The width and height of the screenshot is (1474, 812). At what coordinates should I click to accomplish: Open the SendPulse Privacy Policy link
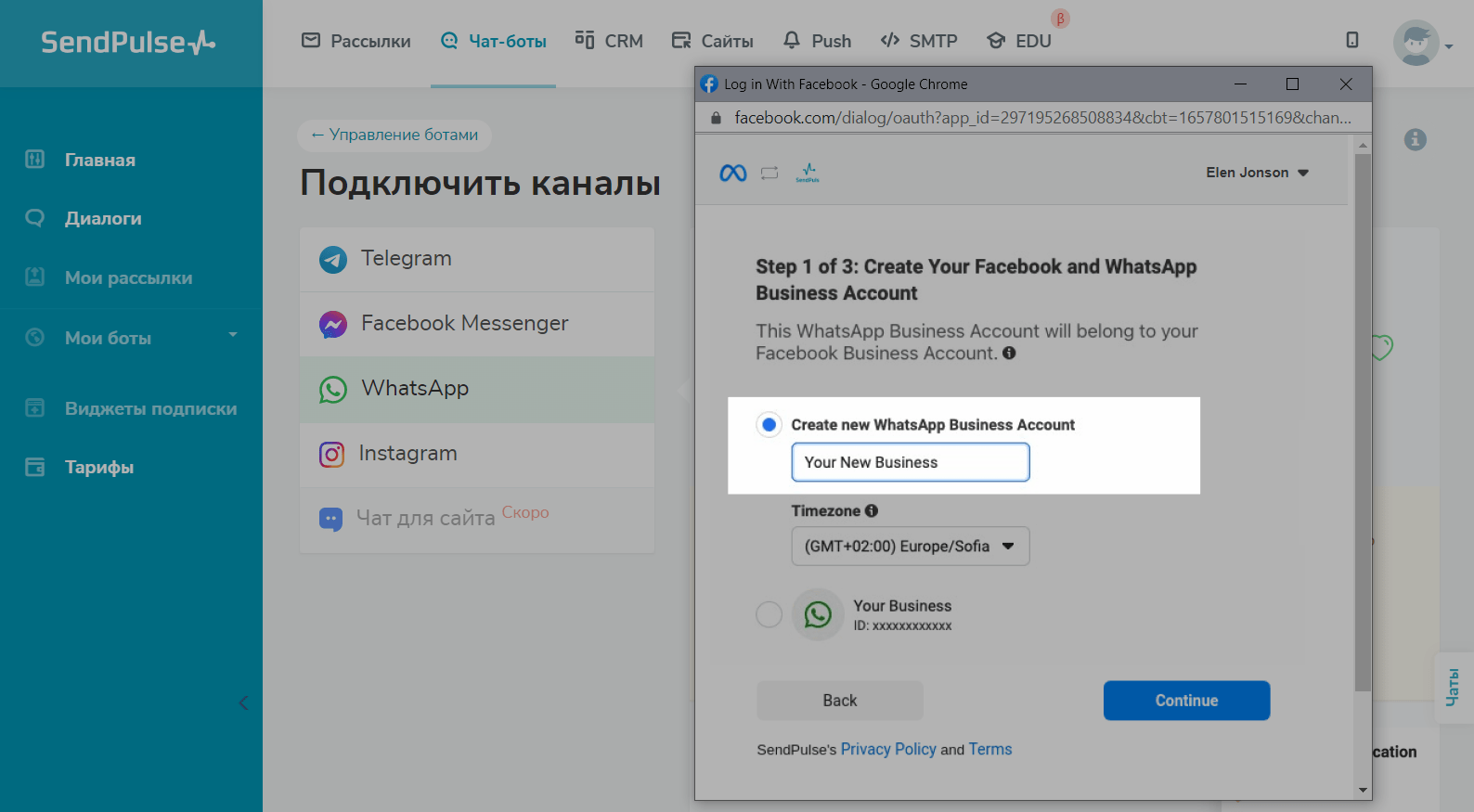(887, 749)
